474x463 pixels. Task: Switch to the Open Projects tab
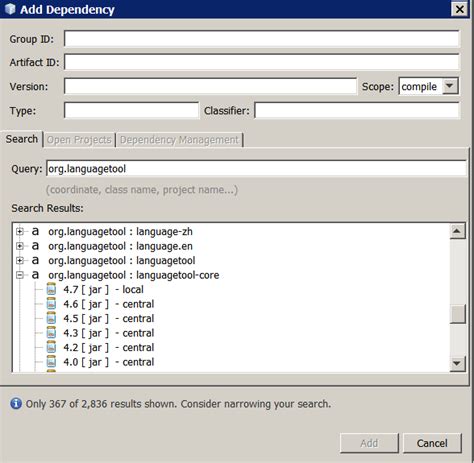[79, 140]
